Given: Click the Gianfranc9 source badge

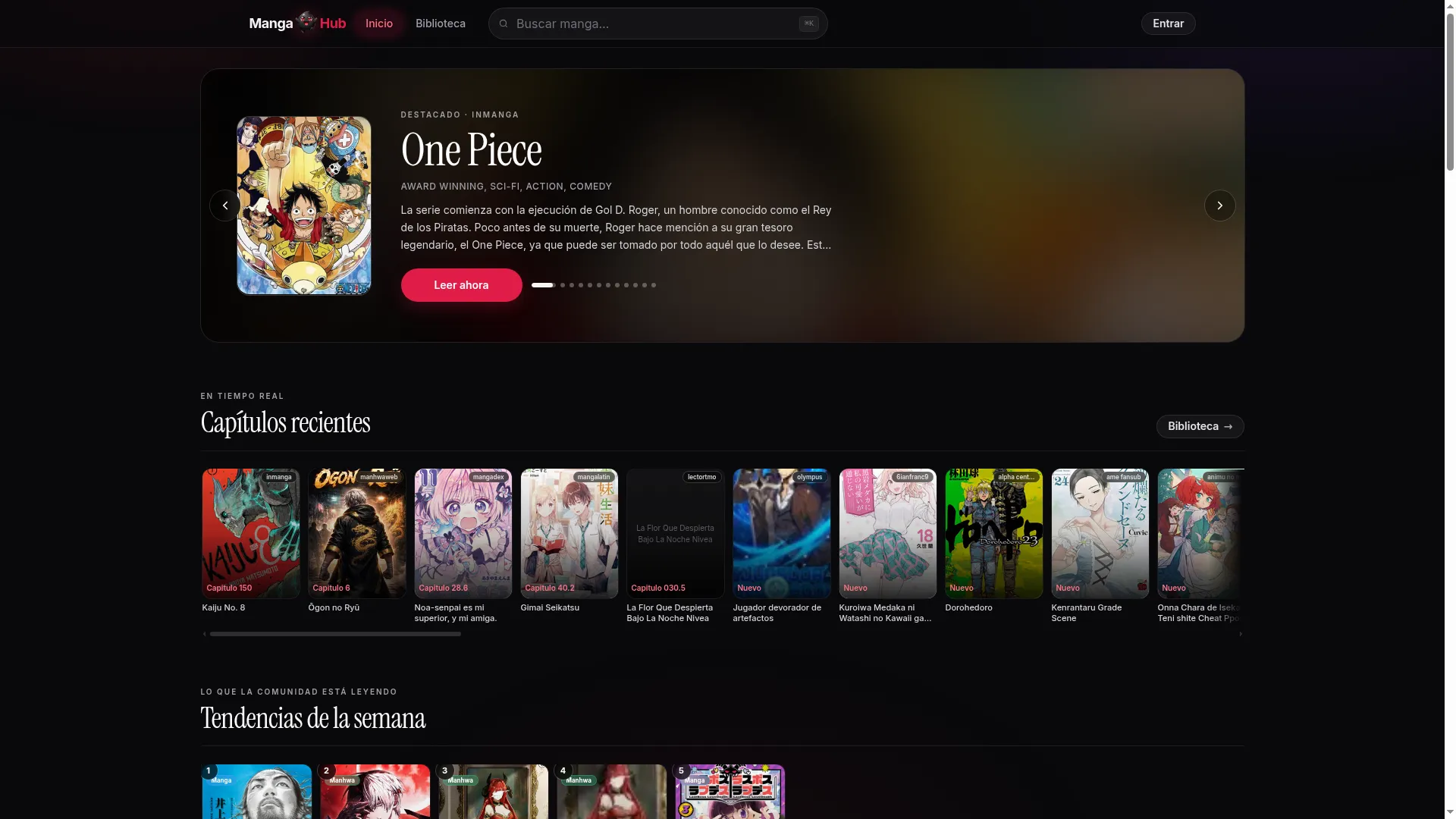Looking at the screenshot, I should [x=912, y=477].
